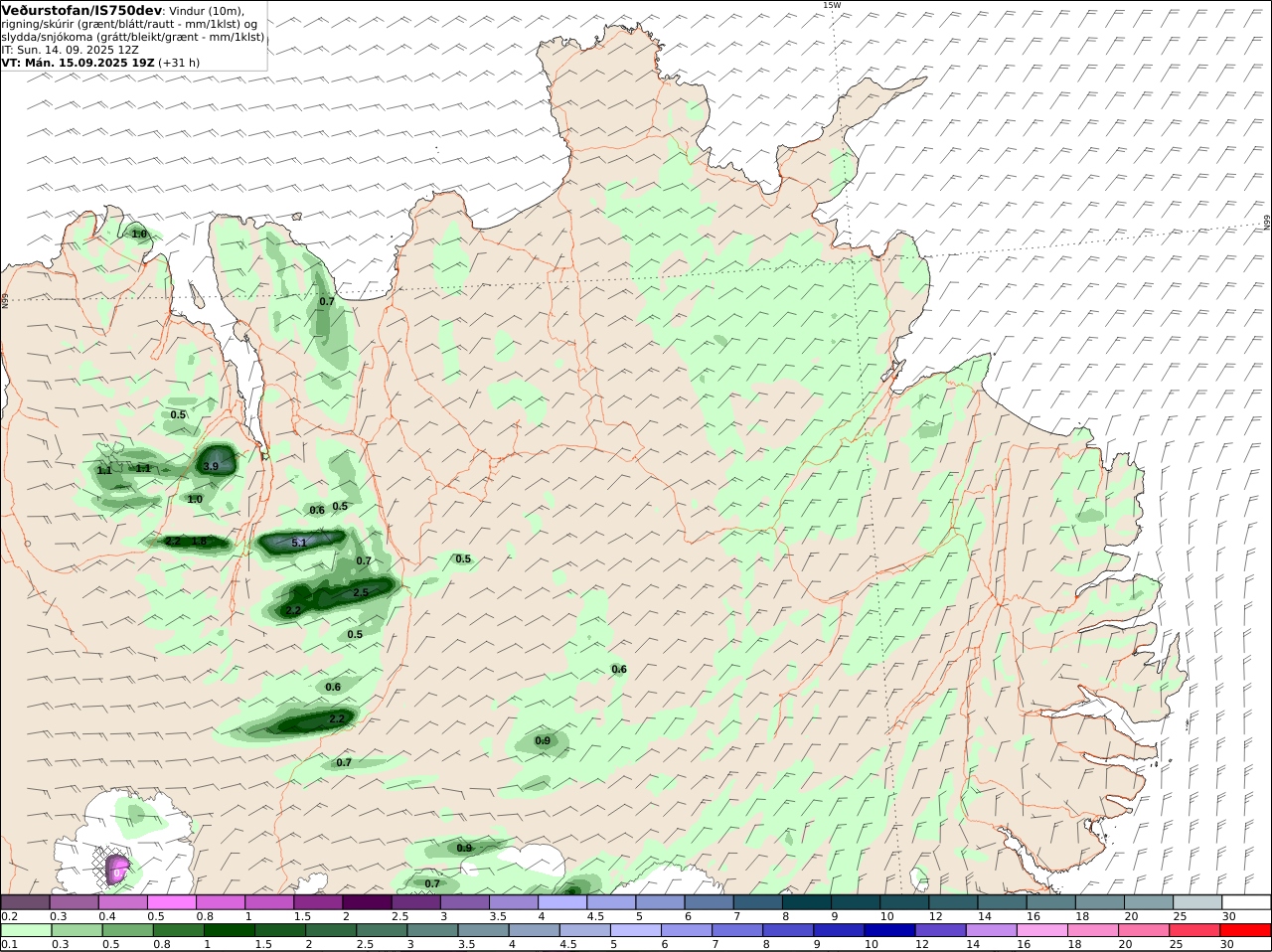This screenshot has width=1272, height=952.
Task: Click the 'IT: Sun. 14. 09. 2025 12Z' line
Action: click(71, 49)
